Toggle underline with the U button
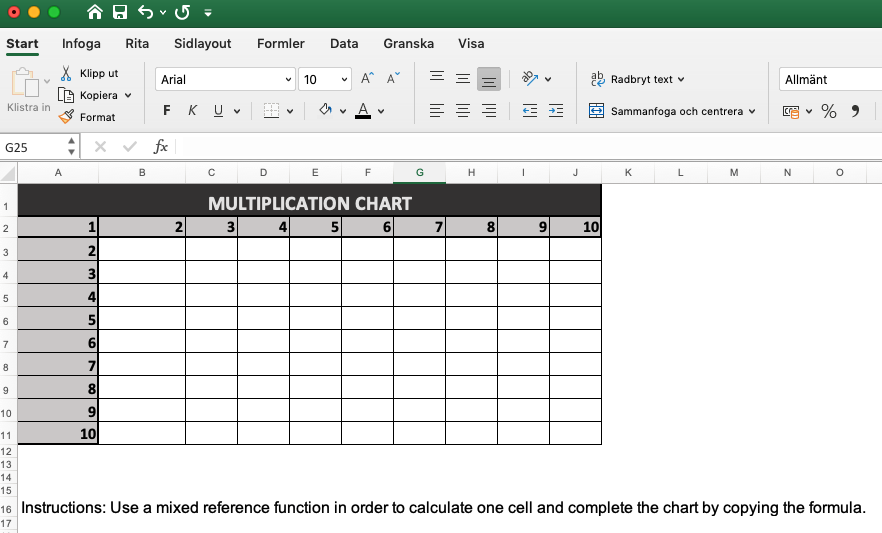Image resolution: width=882 pixels, height=533 pixels. point(218,111)
